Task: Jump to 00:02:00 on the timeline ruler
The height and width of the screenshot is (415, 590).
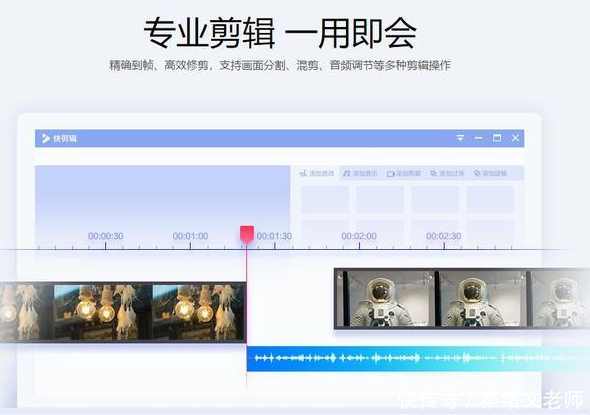Action: (359, 236)
